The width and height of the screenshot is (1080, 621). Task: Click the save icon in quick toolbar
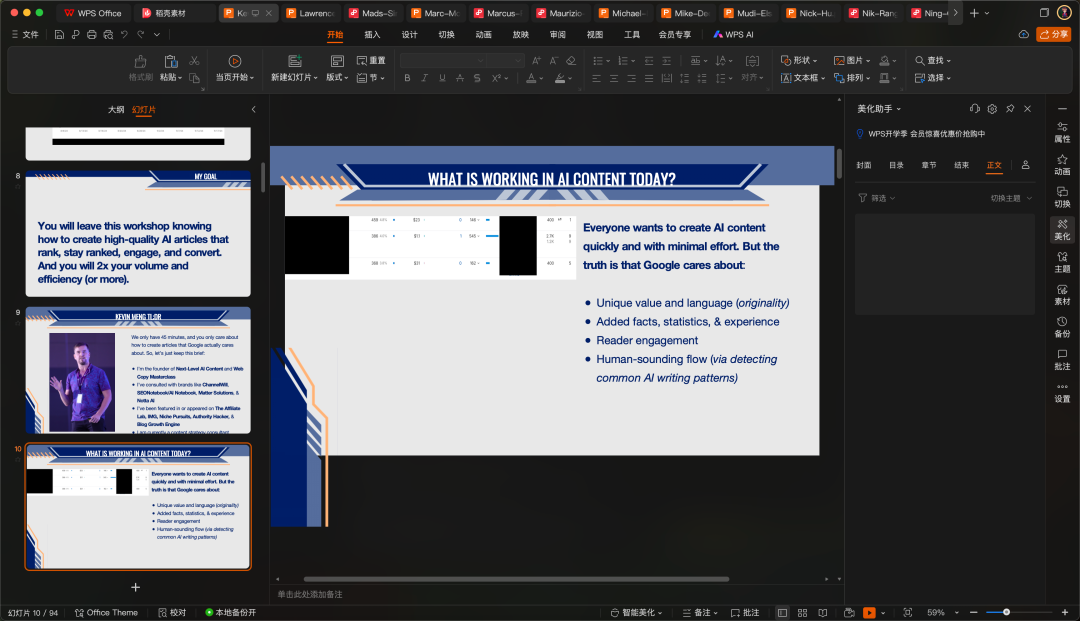59,34
